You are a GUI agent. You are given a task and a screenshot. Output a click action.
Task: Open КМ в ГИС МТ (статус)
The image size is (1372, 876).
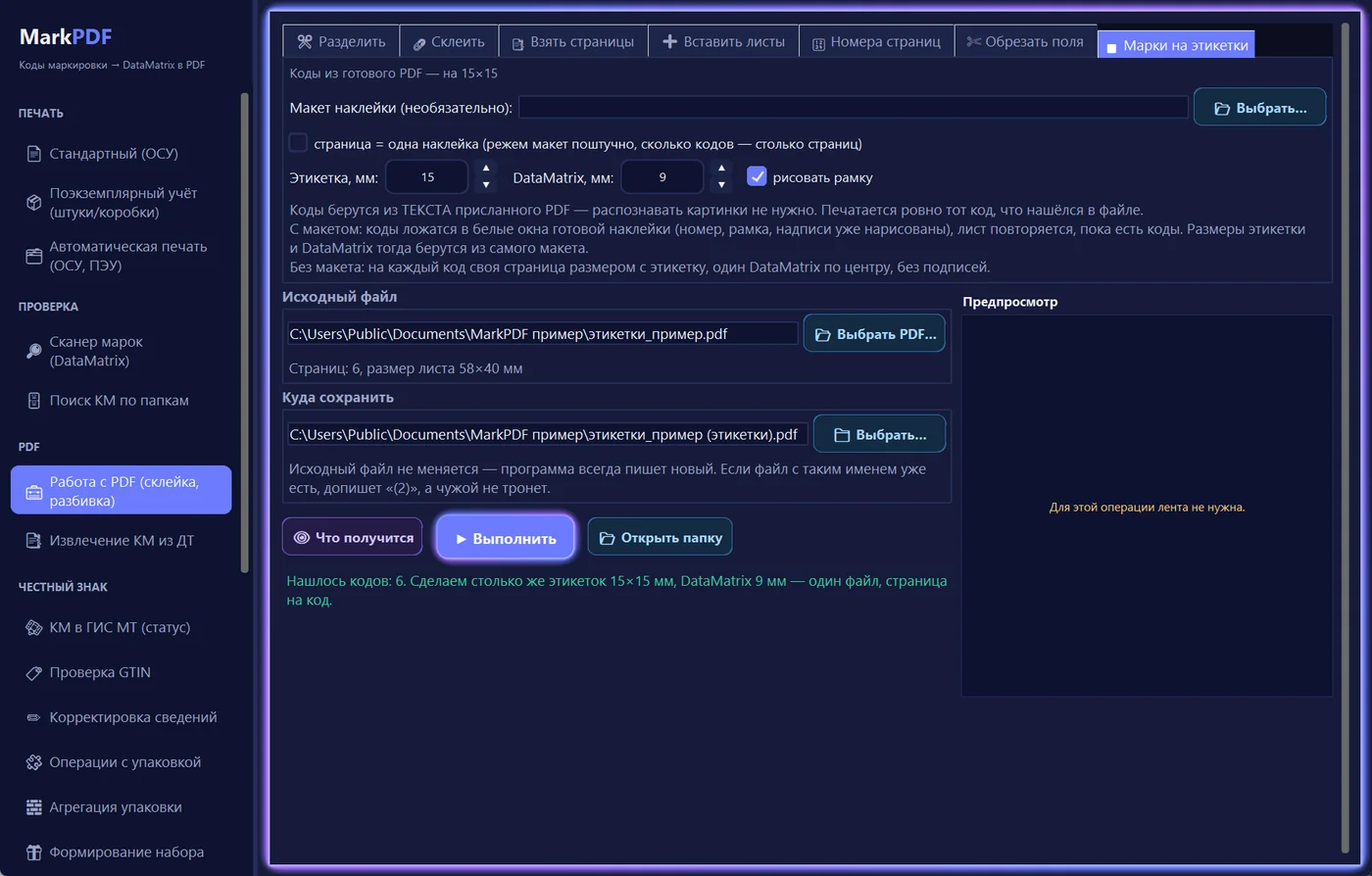pyautogui.click(x=121, y=627)
